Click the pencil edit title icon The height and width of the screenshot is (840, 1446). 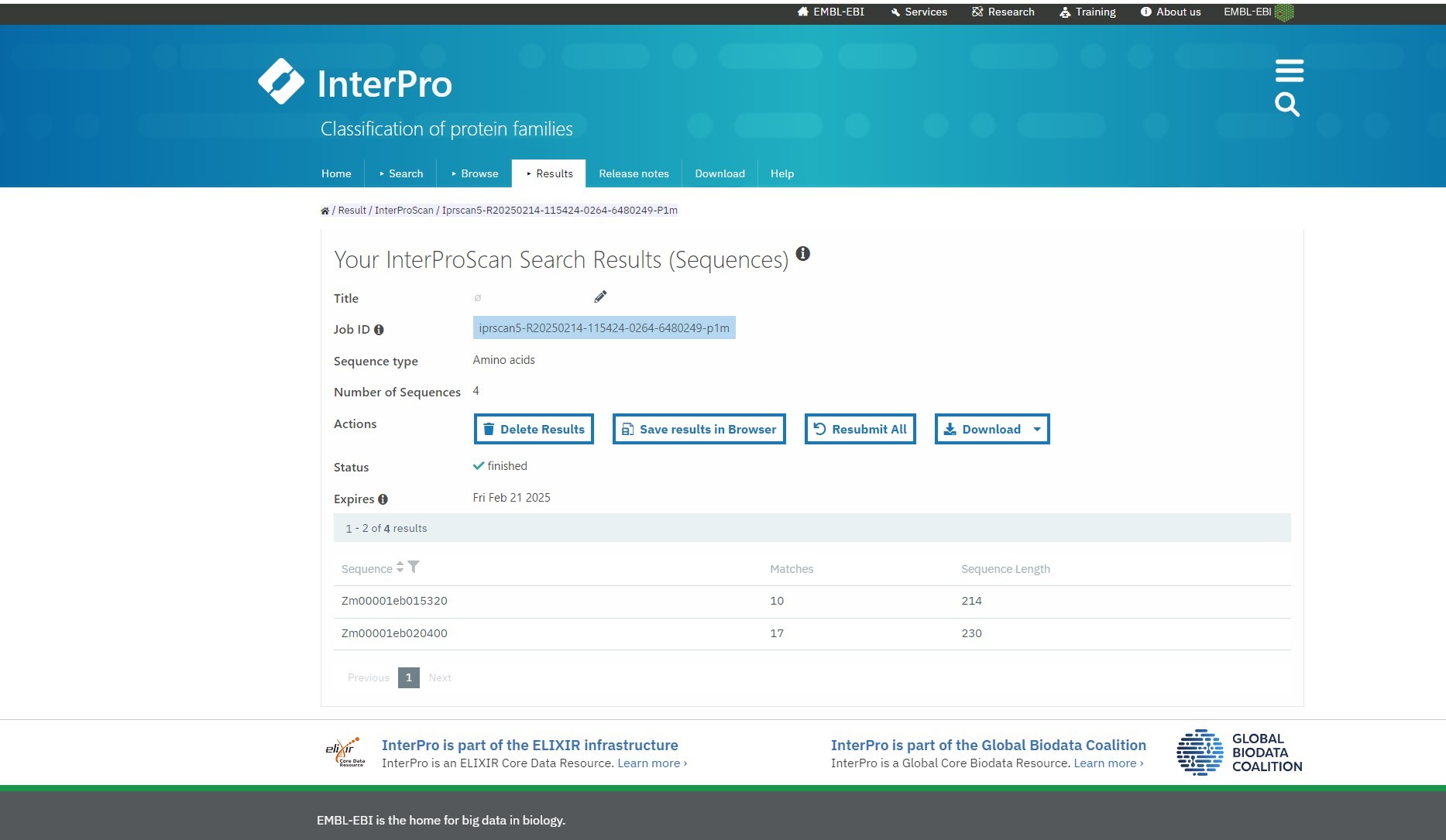coord(600,297)
